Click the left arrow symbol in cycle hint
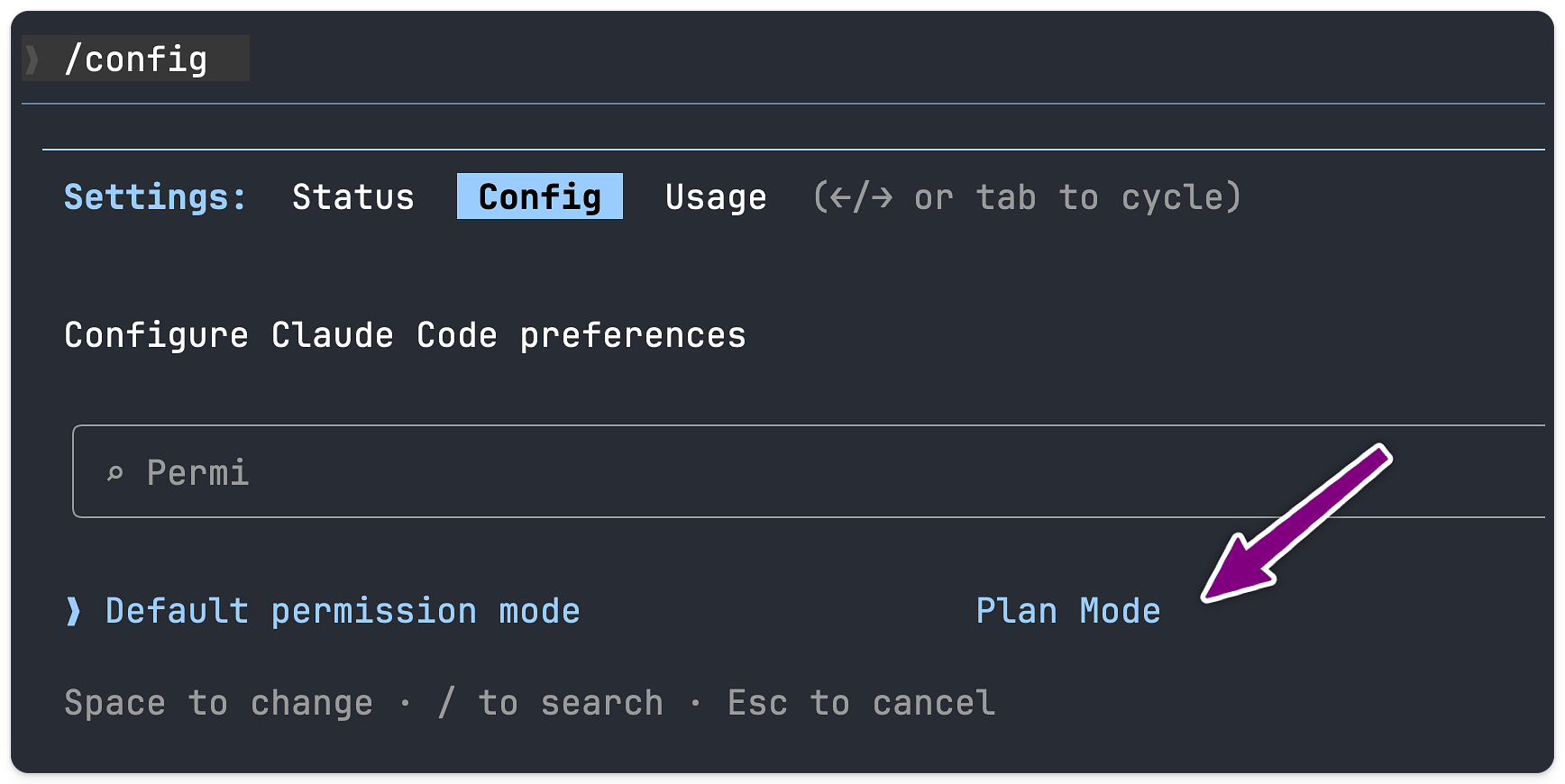1565x784 pixels. (x=840, y=197)
